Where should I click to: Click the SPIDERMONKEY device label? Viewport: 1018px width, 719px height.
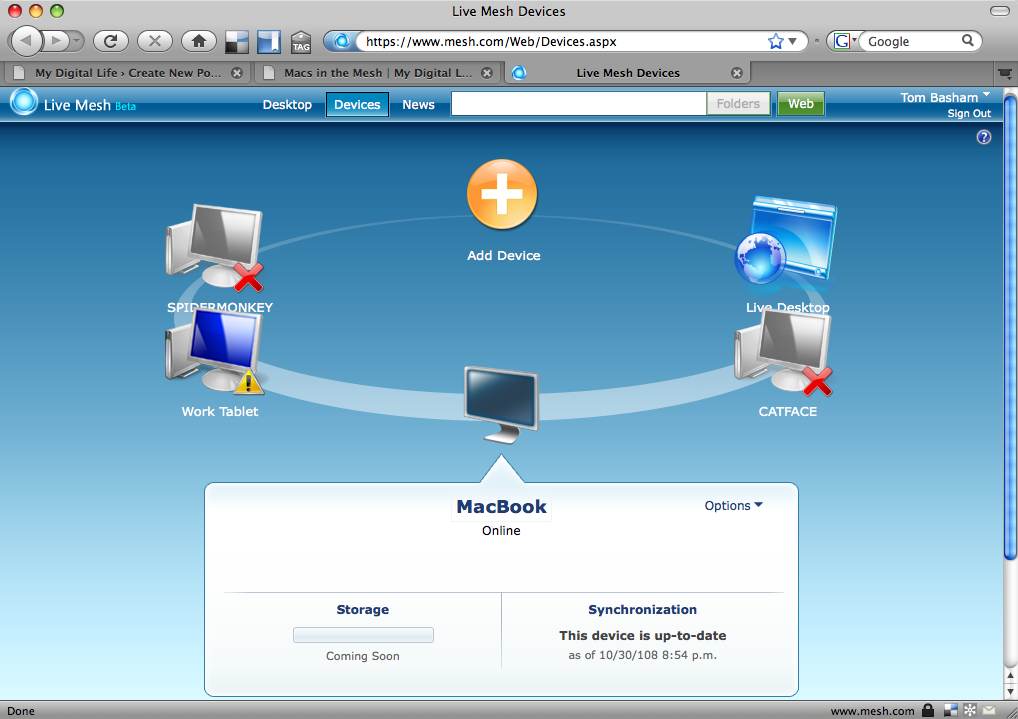click(x=219, y=307)
